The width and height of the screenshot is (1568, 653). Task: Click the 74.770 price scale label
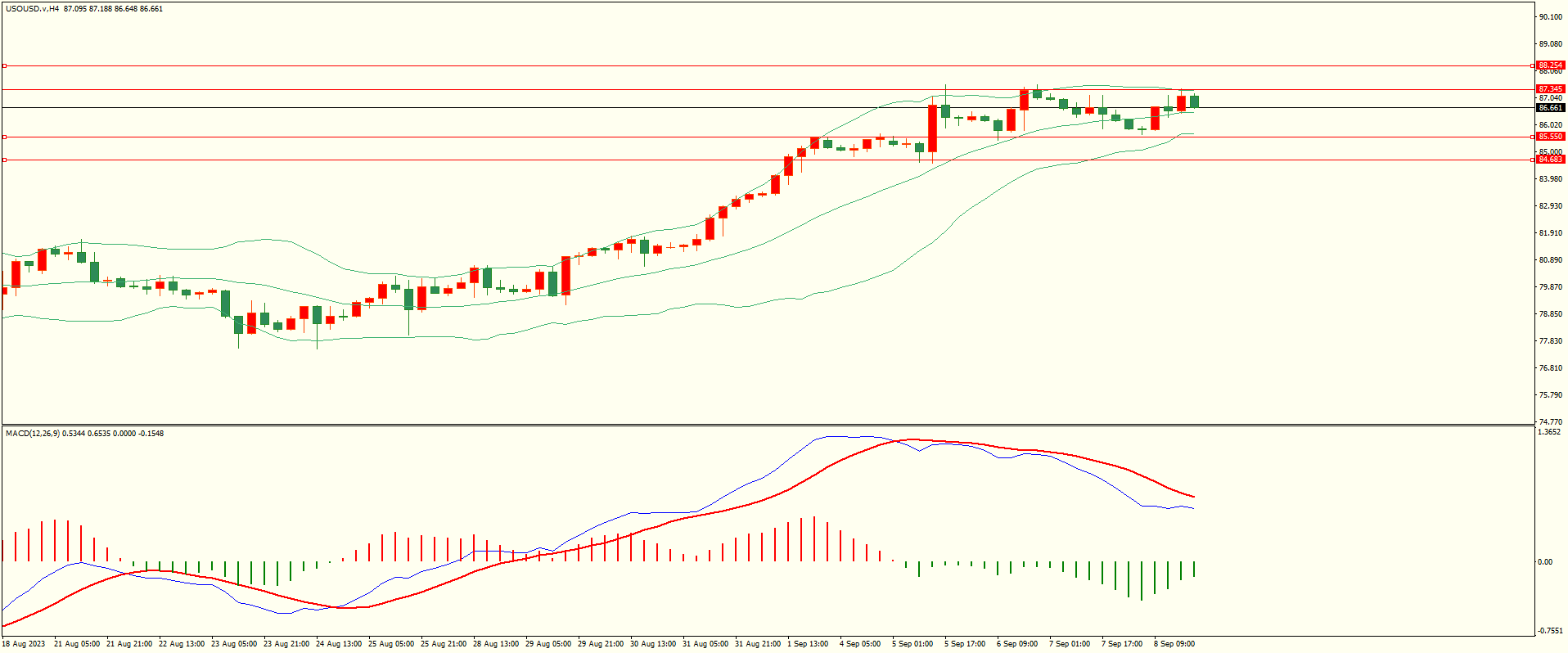coord(1551,422)
